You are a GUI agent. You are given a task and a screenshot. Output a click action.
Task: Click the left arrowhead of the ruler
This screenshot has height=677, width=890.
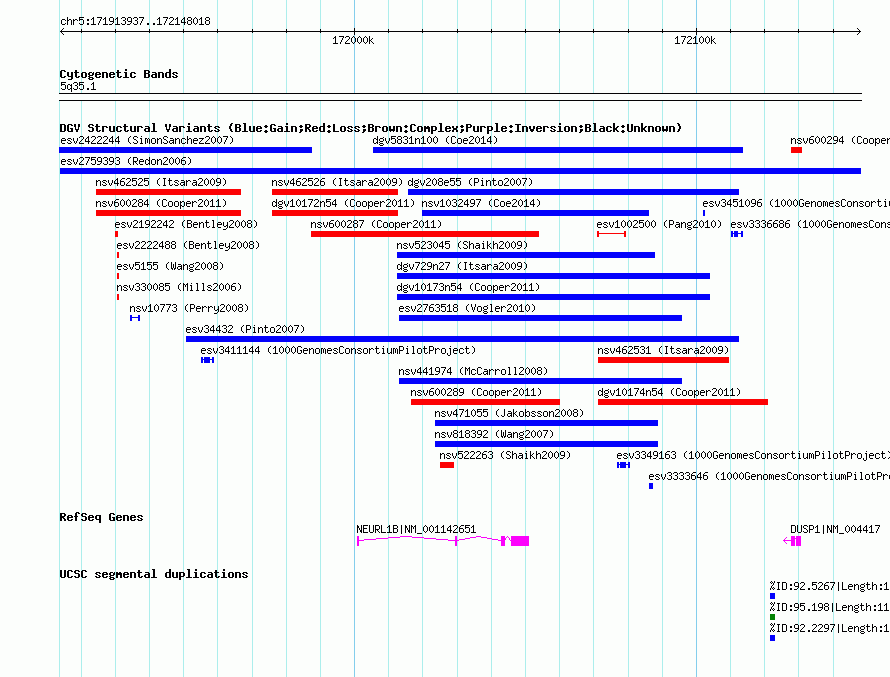click(62, 32)
